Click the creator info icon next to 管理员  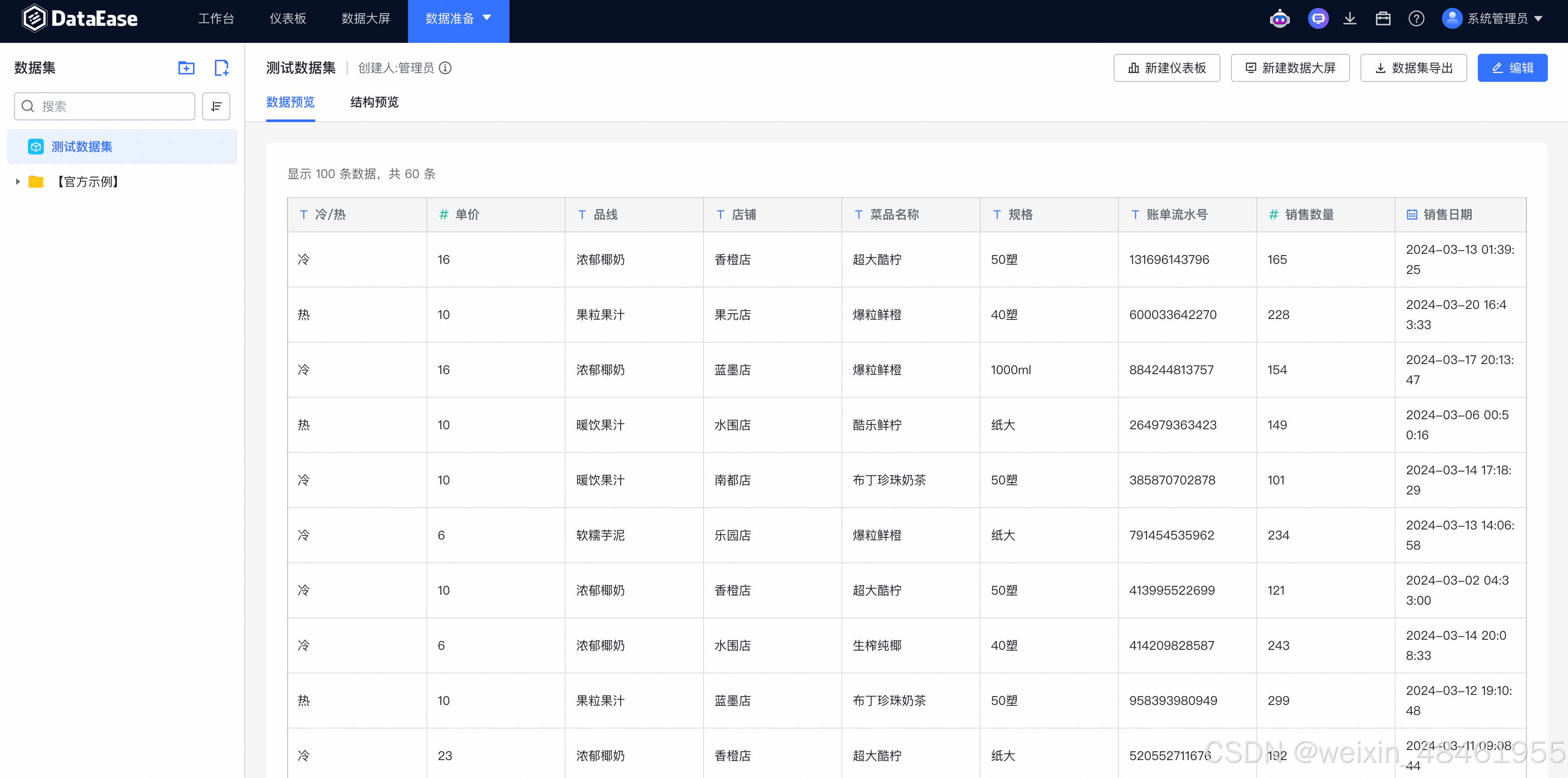click(x=446, y=67)
